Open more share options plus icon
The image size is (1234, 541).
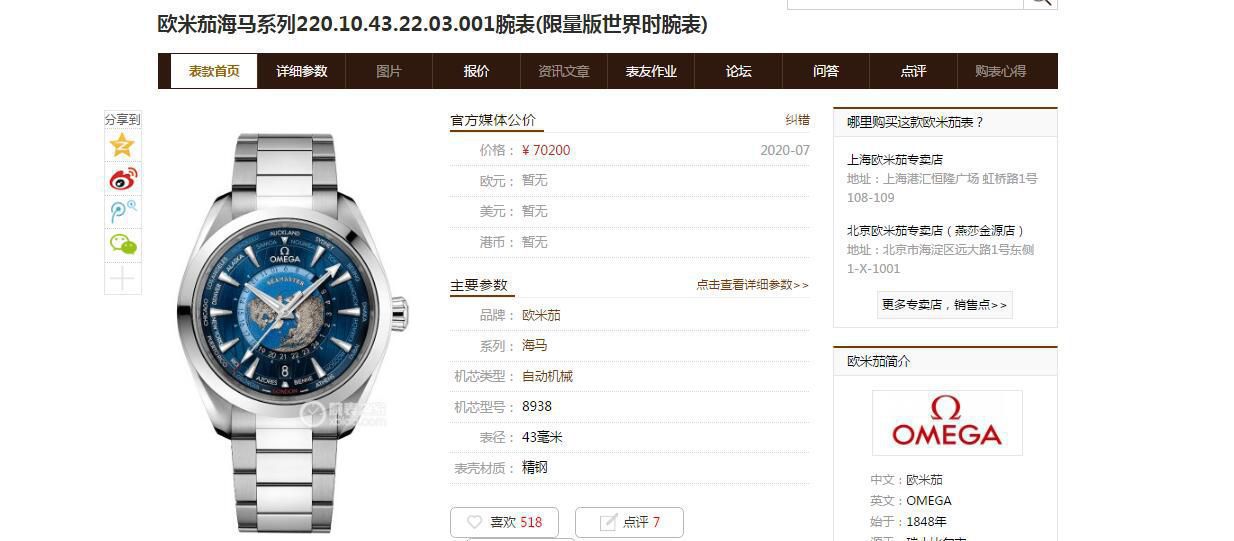click(123, 278)
